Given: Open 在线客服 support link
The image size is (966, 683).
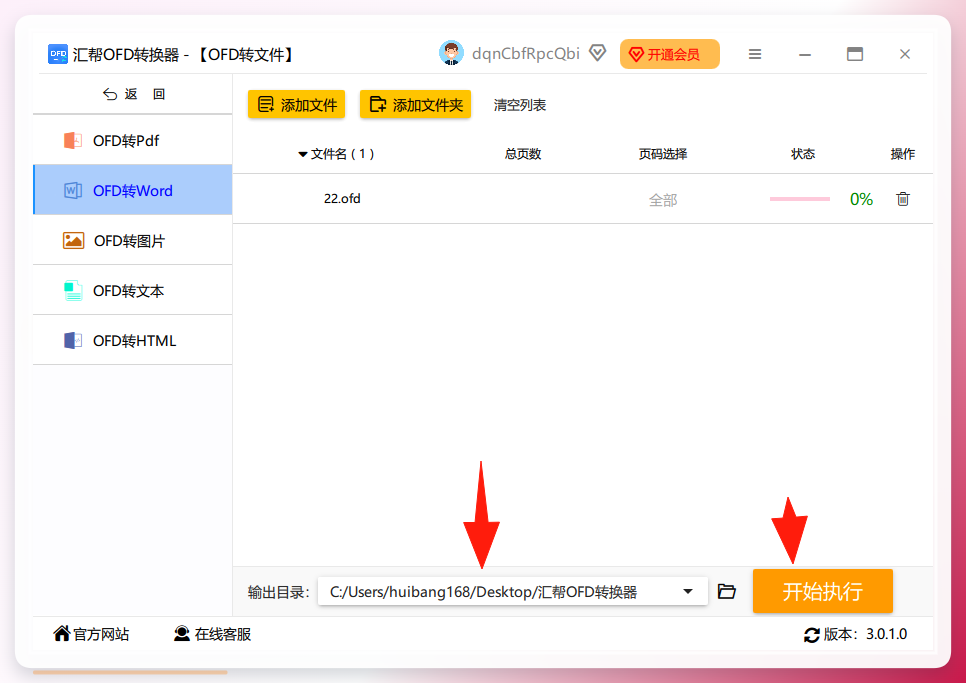Looking at the screenshot, I should (213, 634).
